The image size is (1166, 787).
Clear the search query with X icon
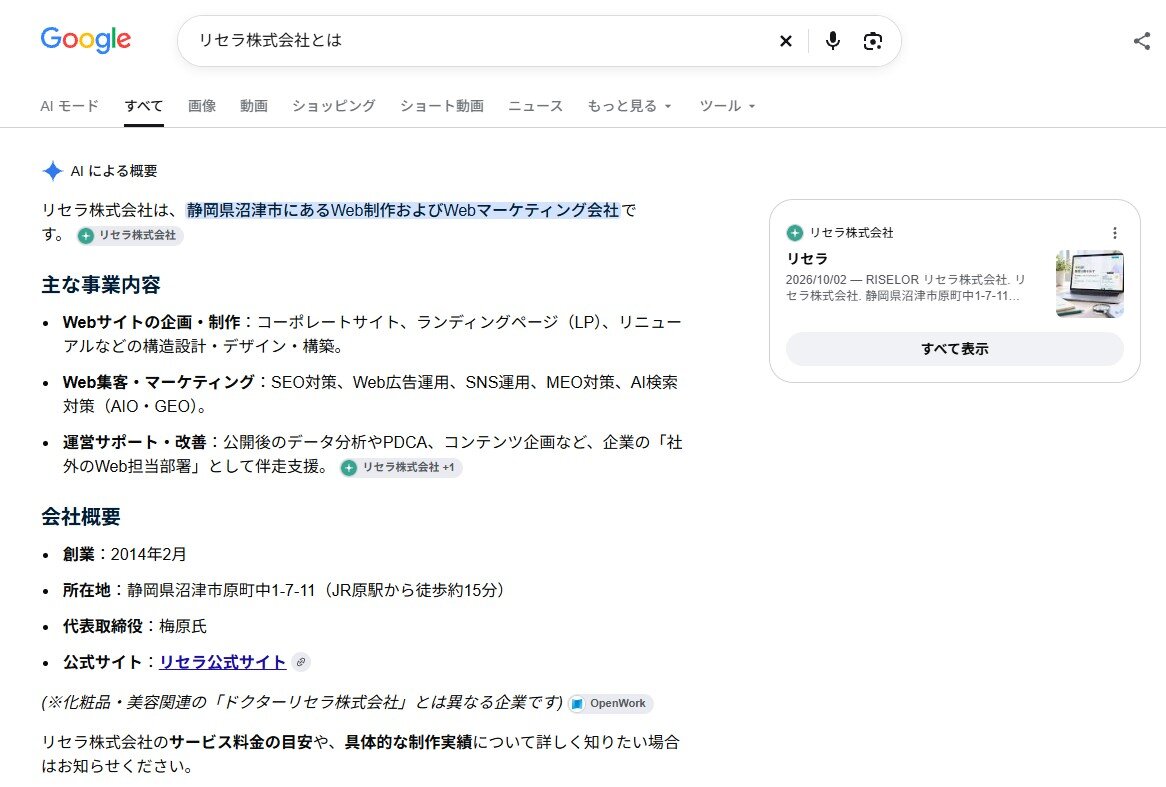(785, 41)
